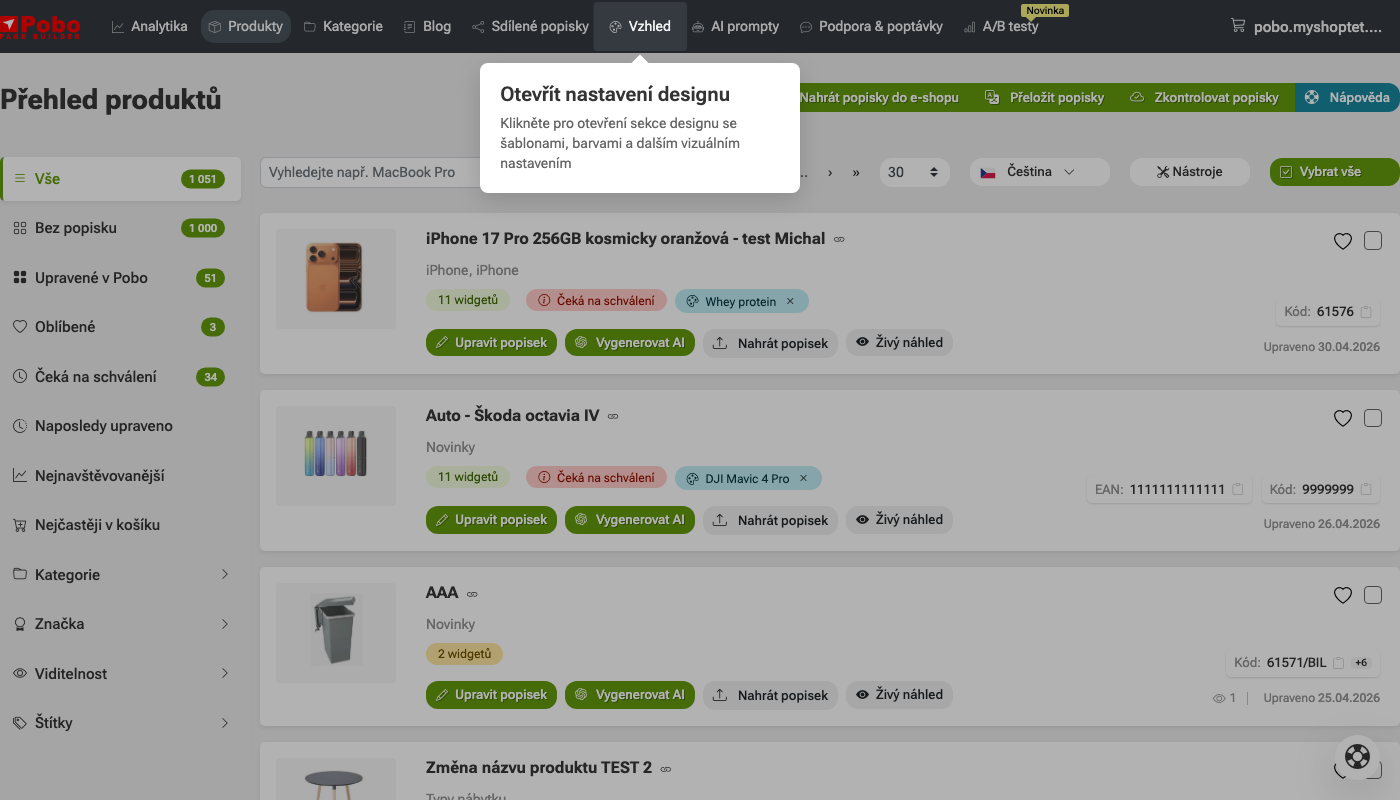Favorite the AAA product
The width and height of the screenshot is (1400, 800).
pyautogui.click(x=1343, y=595)
